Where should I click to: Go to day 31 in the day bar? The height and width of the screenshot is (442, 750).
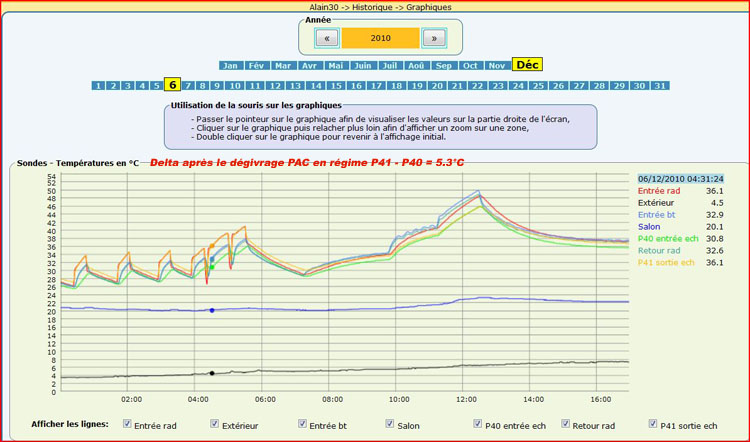click(659, 86)
